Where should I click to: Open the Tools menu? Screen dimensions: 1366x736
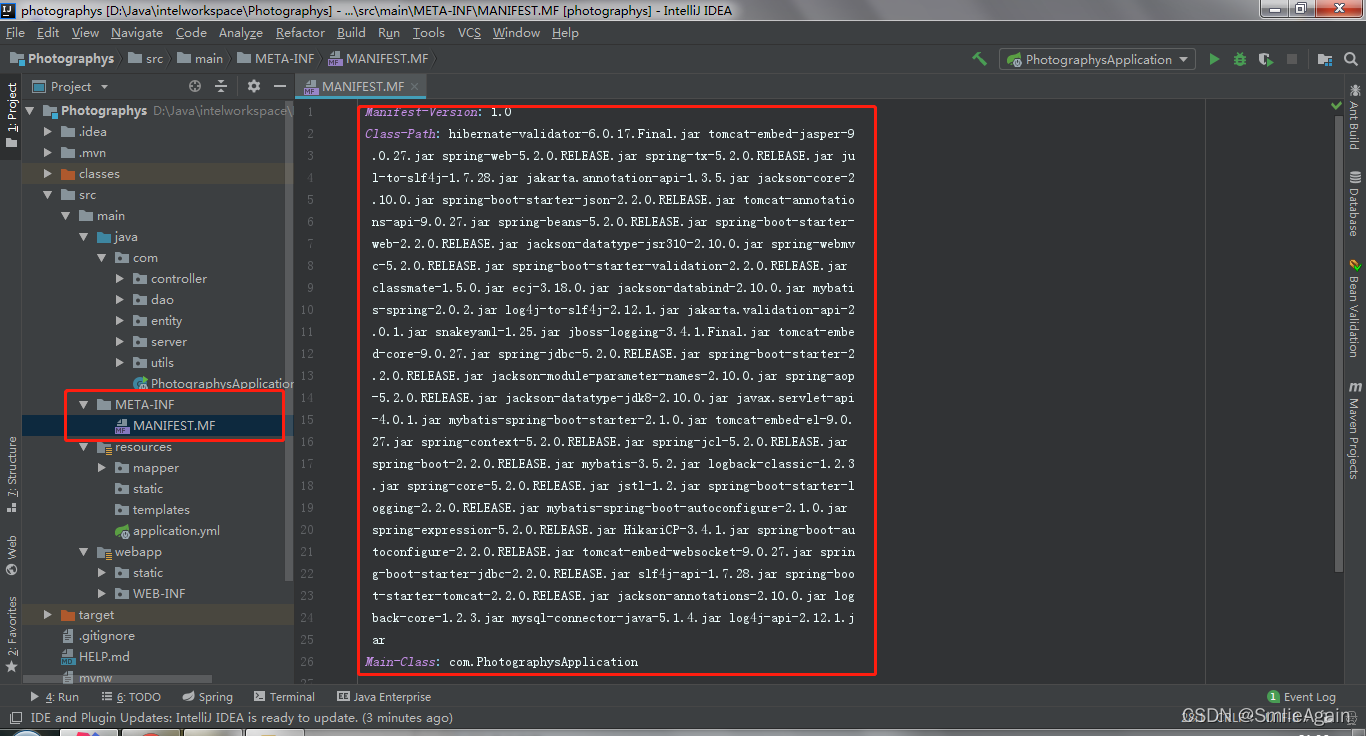[429, 33]
